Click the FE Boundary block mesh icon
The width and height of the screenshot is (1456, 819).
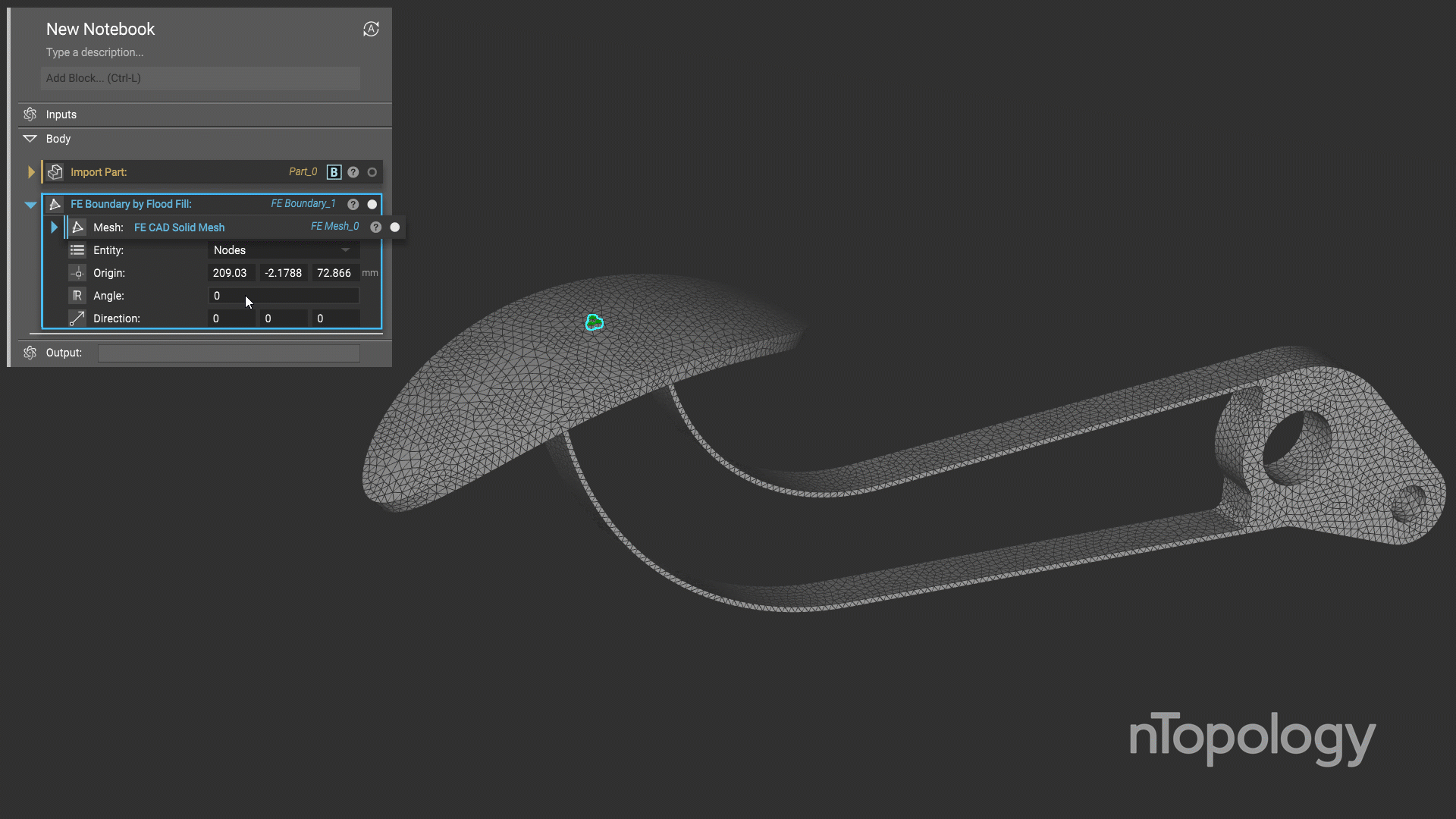pos(55,204)
